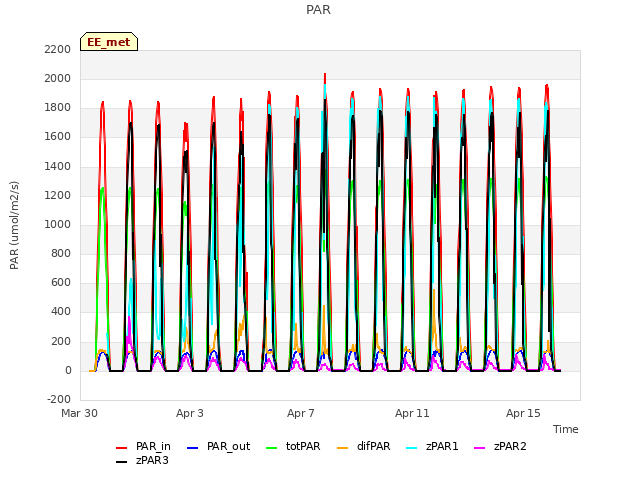Click the 800 y-axis tick label
640x480 pixels.
(x=61, y=253)
